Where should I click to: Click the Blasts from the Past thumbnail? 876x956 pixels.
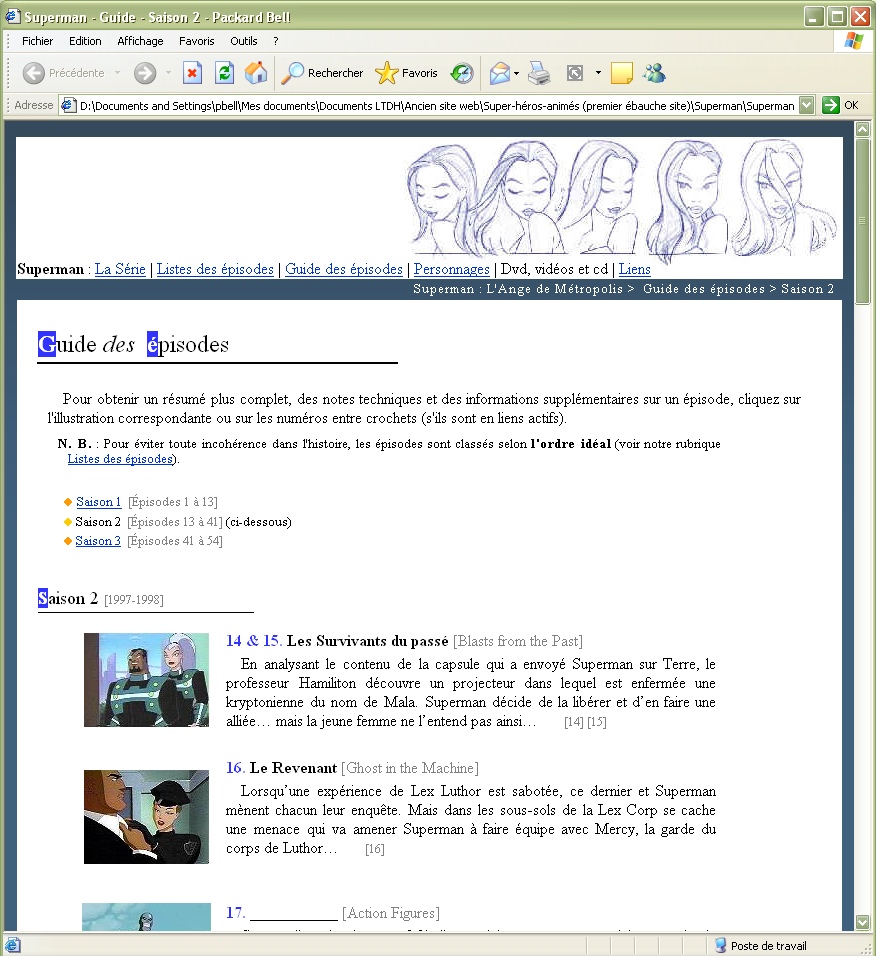pyautogui.click(x=146, y=680)
